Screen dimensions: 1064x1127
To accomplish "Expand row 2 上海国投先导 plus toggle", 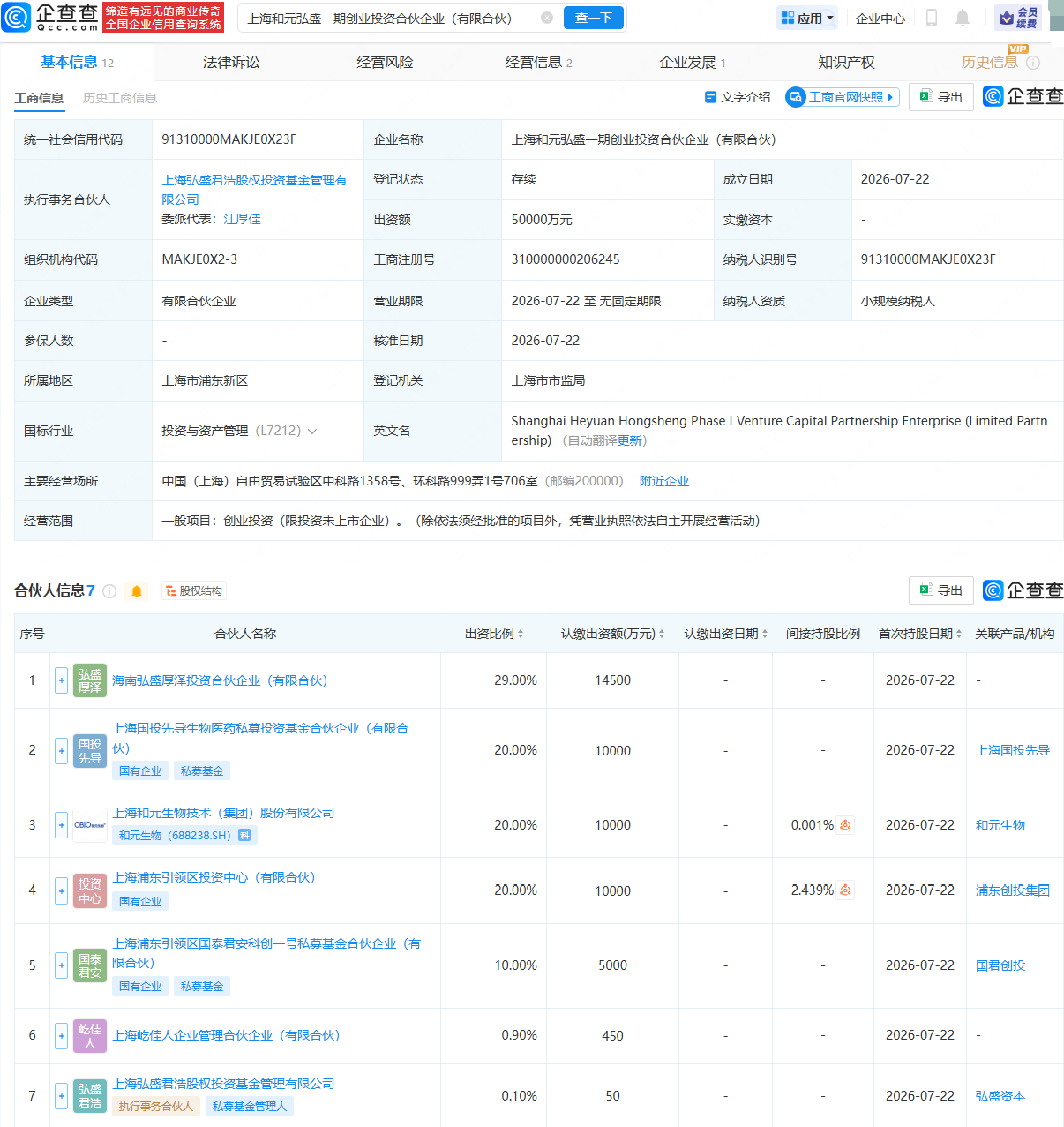I will (x=61, y=750).
